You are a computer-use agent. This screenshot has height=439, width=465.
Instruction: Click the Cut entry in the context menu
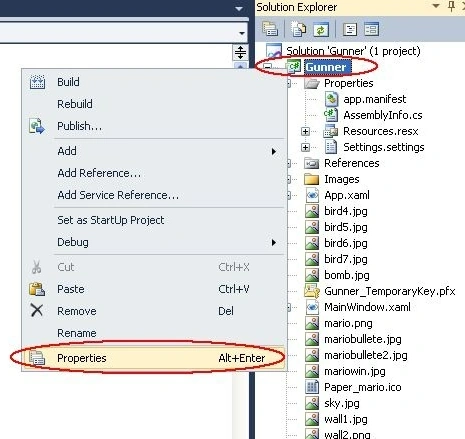pos(154,267)
